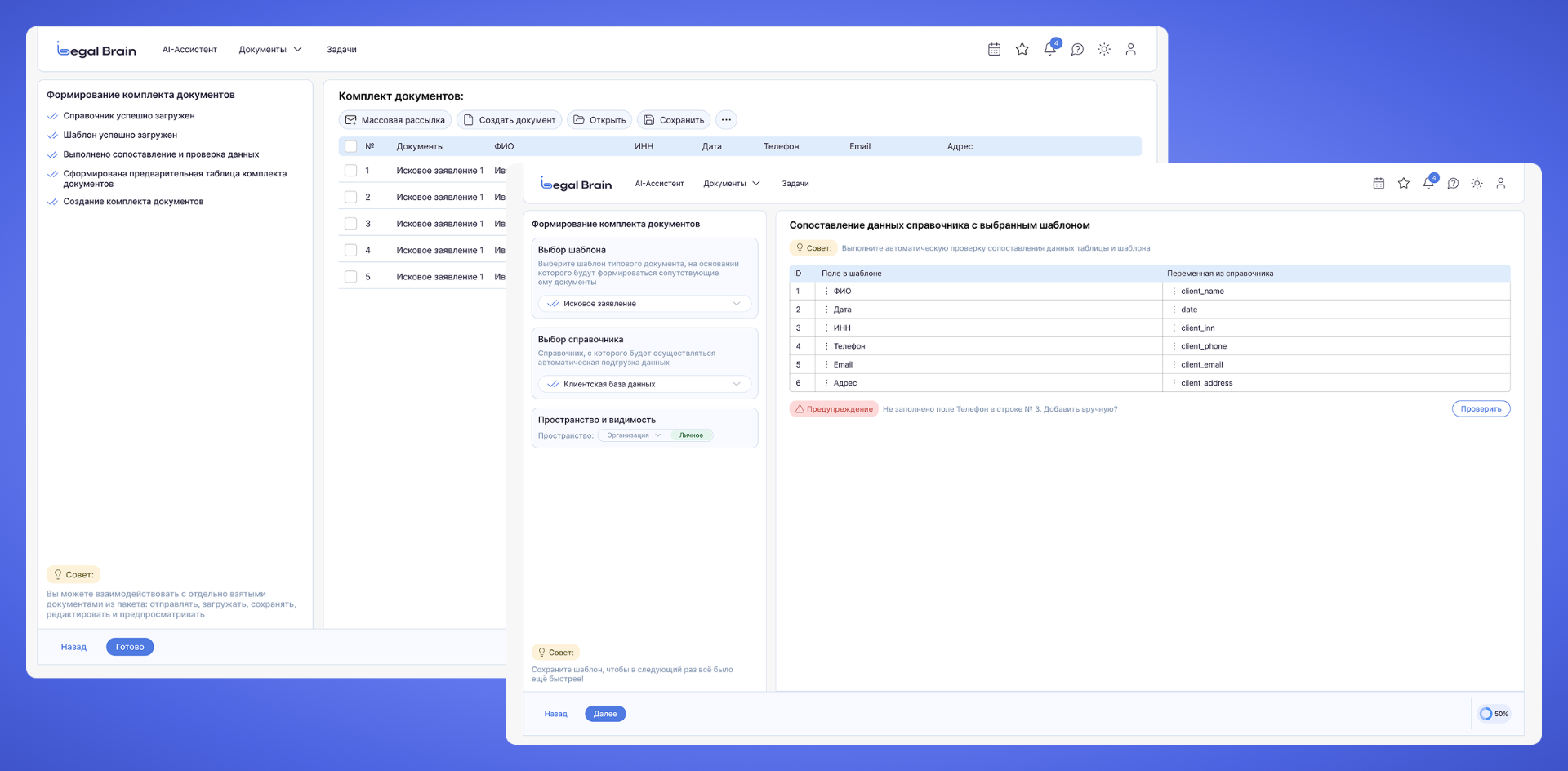Screen dimensions: 1568x771
Task: Click Готово button in back window
Action: (130, 647)
